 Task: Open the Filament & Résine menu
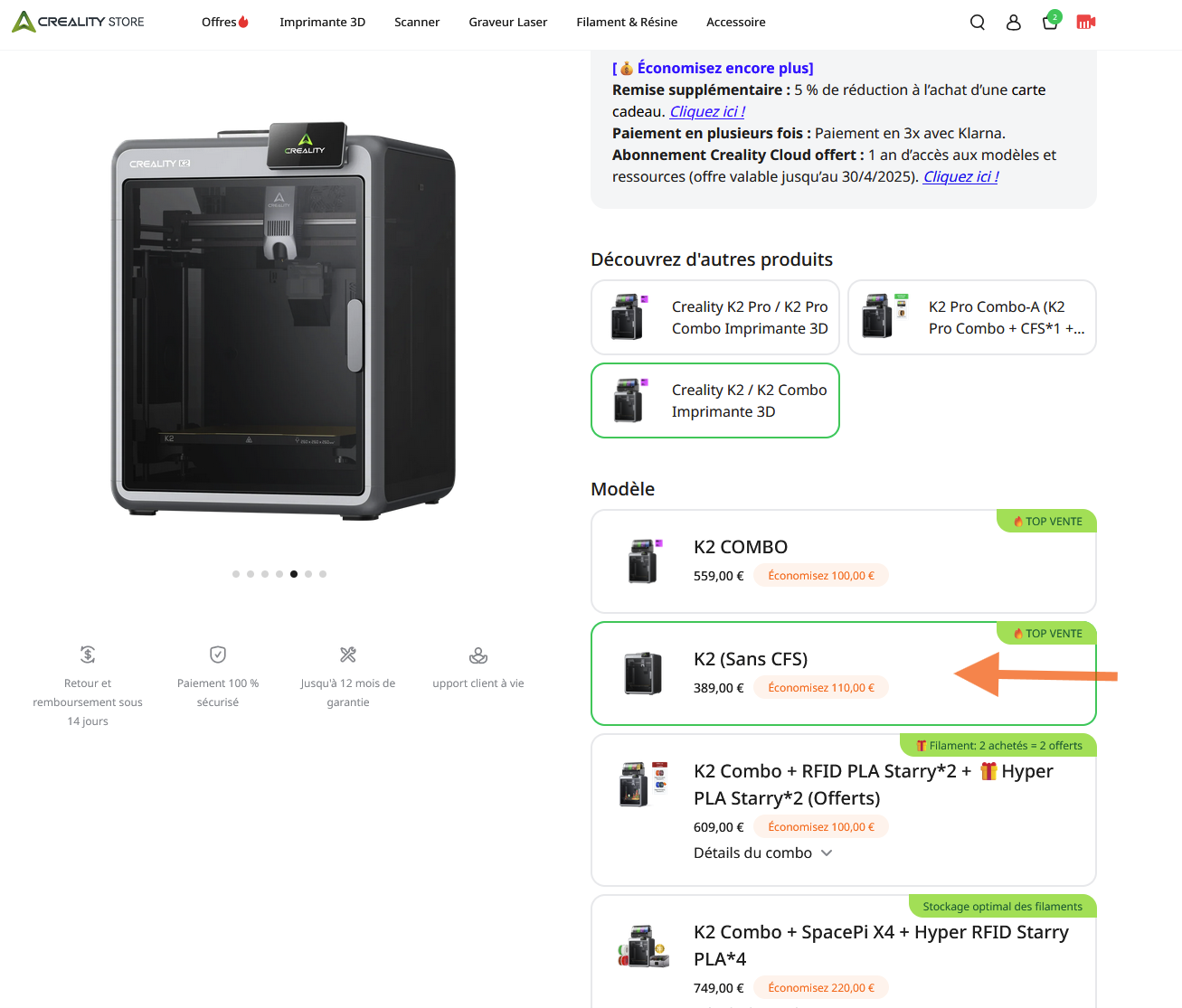point(627,23)
